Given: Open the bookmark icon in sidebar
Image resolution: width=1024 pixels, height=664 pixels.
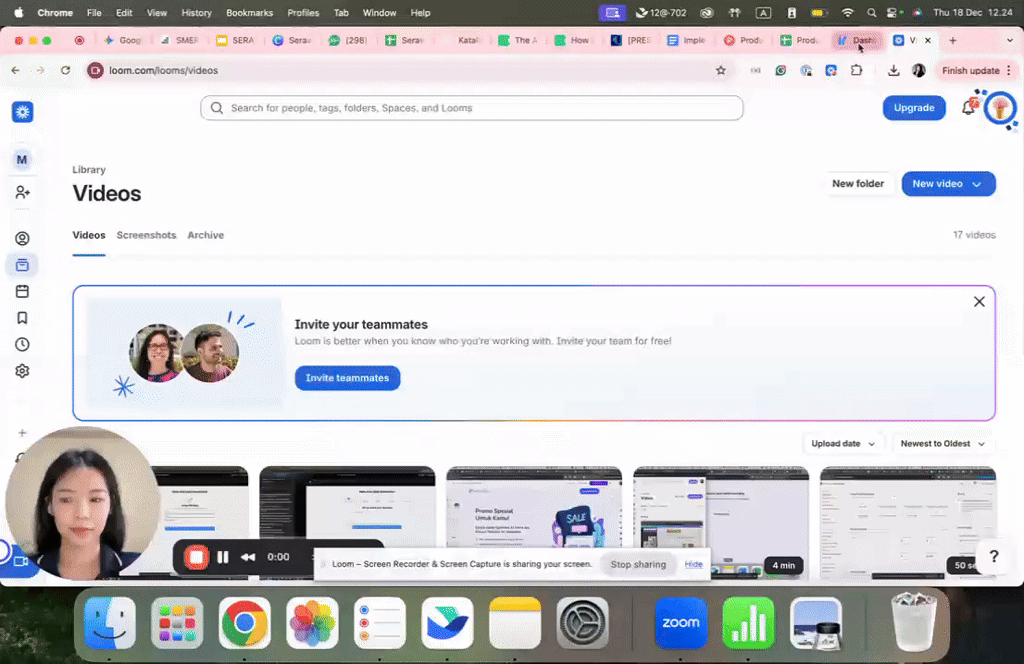Looking at the screenshot, I should coord(22,318).
